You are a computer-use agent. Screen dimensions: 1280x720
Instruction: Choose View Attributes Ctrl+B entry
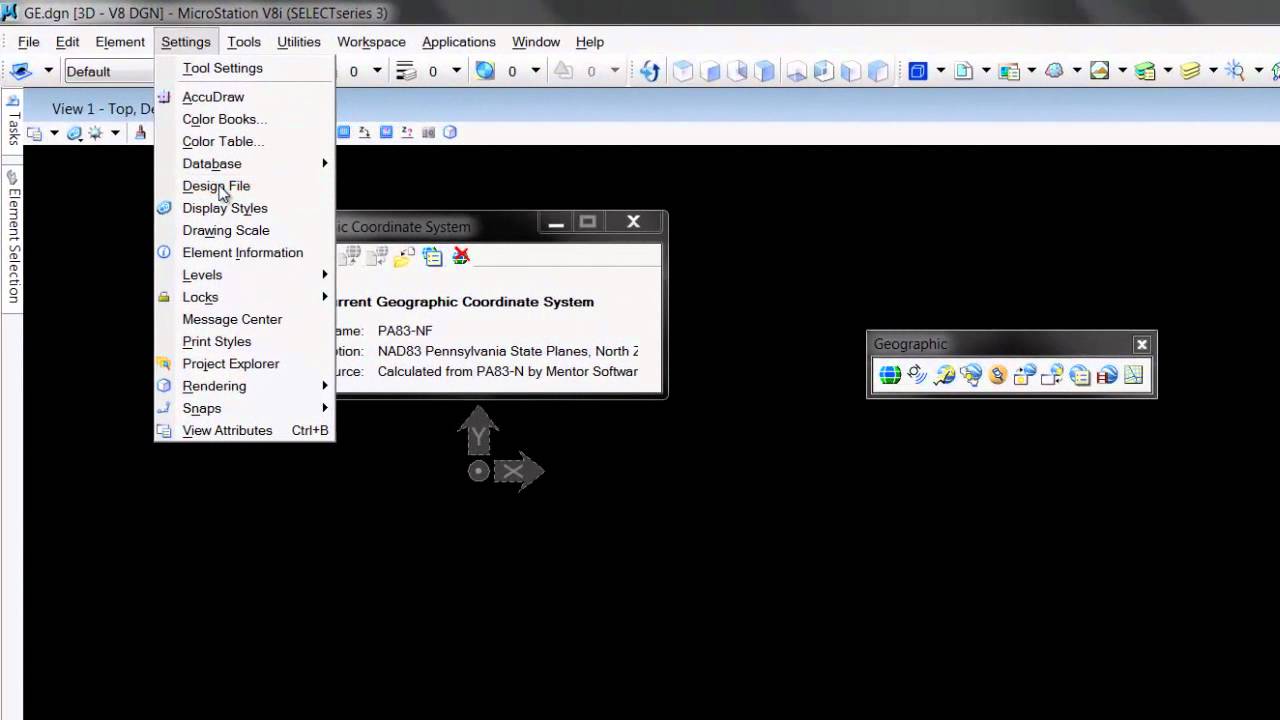[244, 430]
